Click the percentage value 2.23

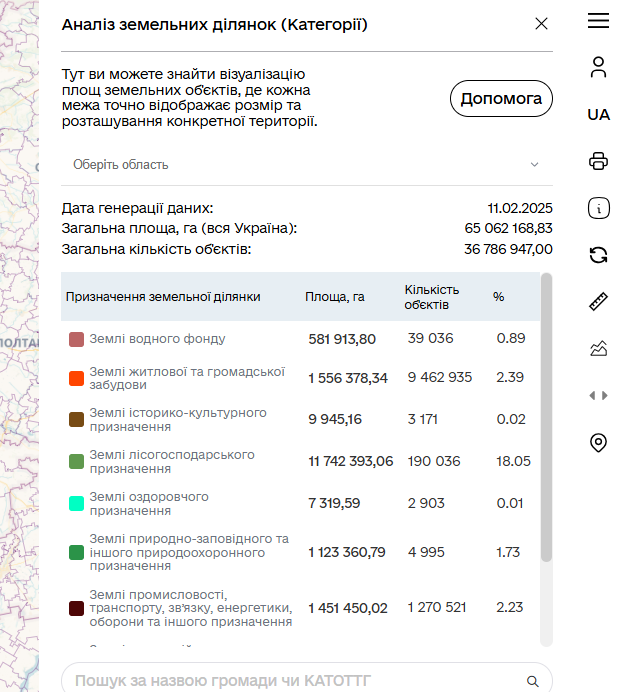[x=509, y=607]
